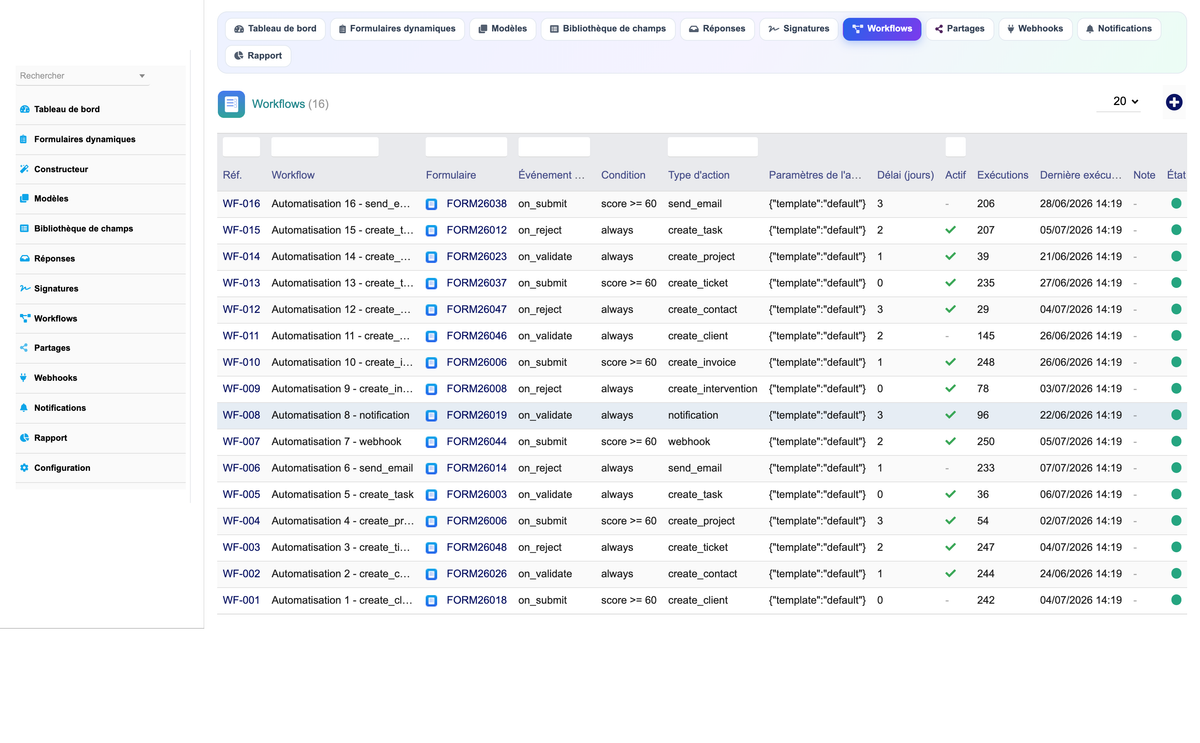Open the Actif column filter box
Screen dimensions: 1200x743
955,147
